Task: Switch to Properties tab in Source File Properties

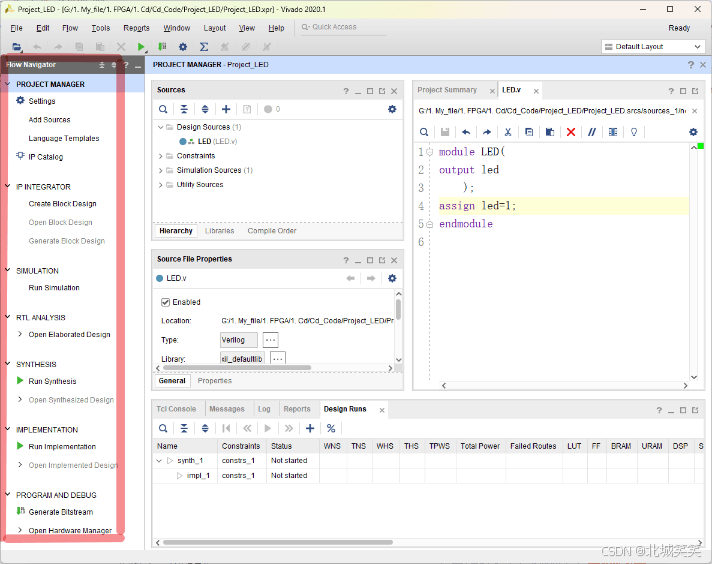Action: click(214, 381)
